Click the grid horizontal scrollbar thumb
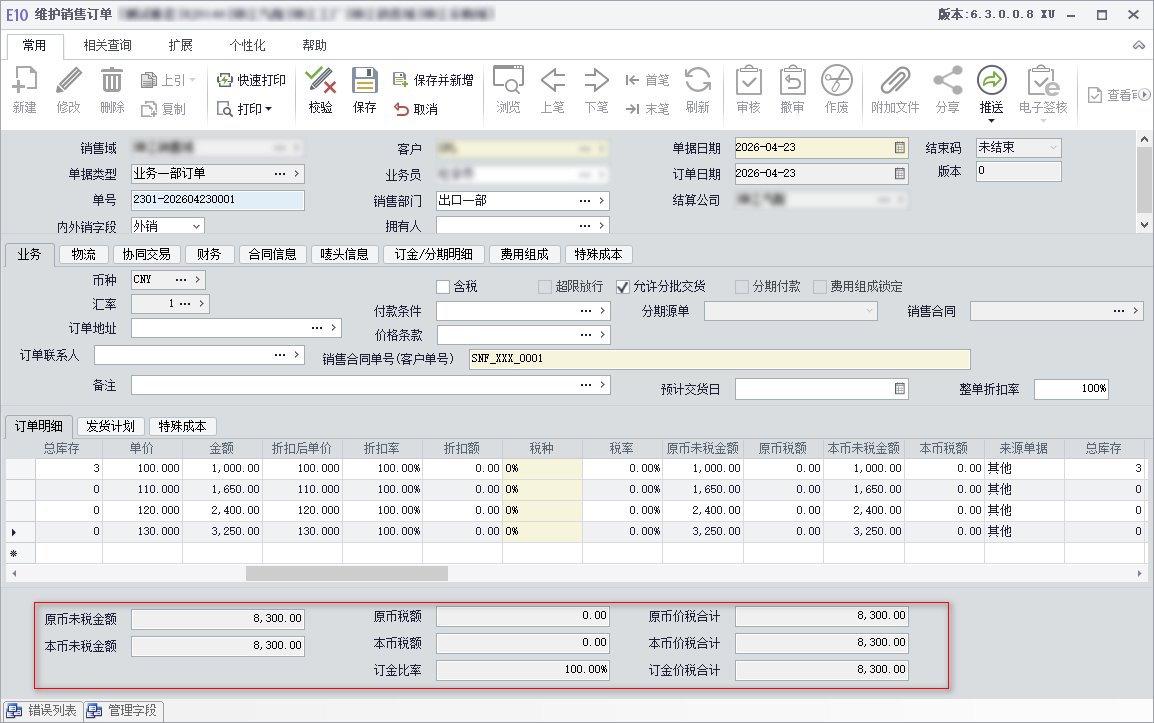This screenshot has height=723, width=1154. coord(347,573)
